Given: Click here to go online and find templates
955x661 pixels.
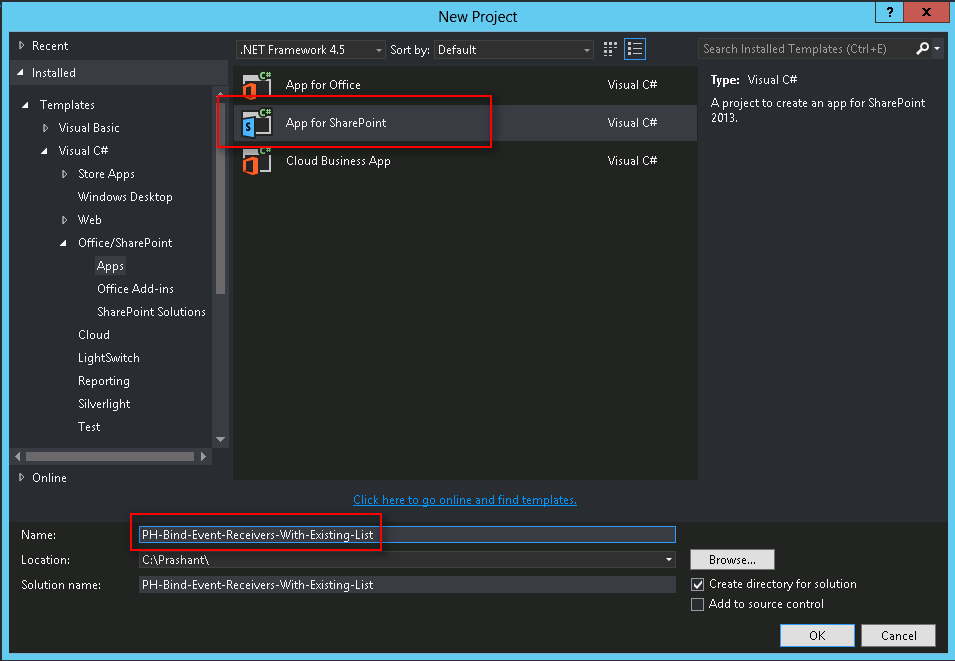Looking at the screenshot, I should [464, 499].
